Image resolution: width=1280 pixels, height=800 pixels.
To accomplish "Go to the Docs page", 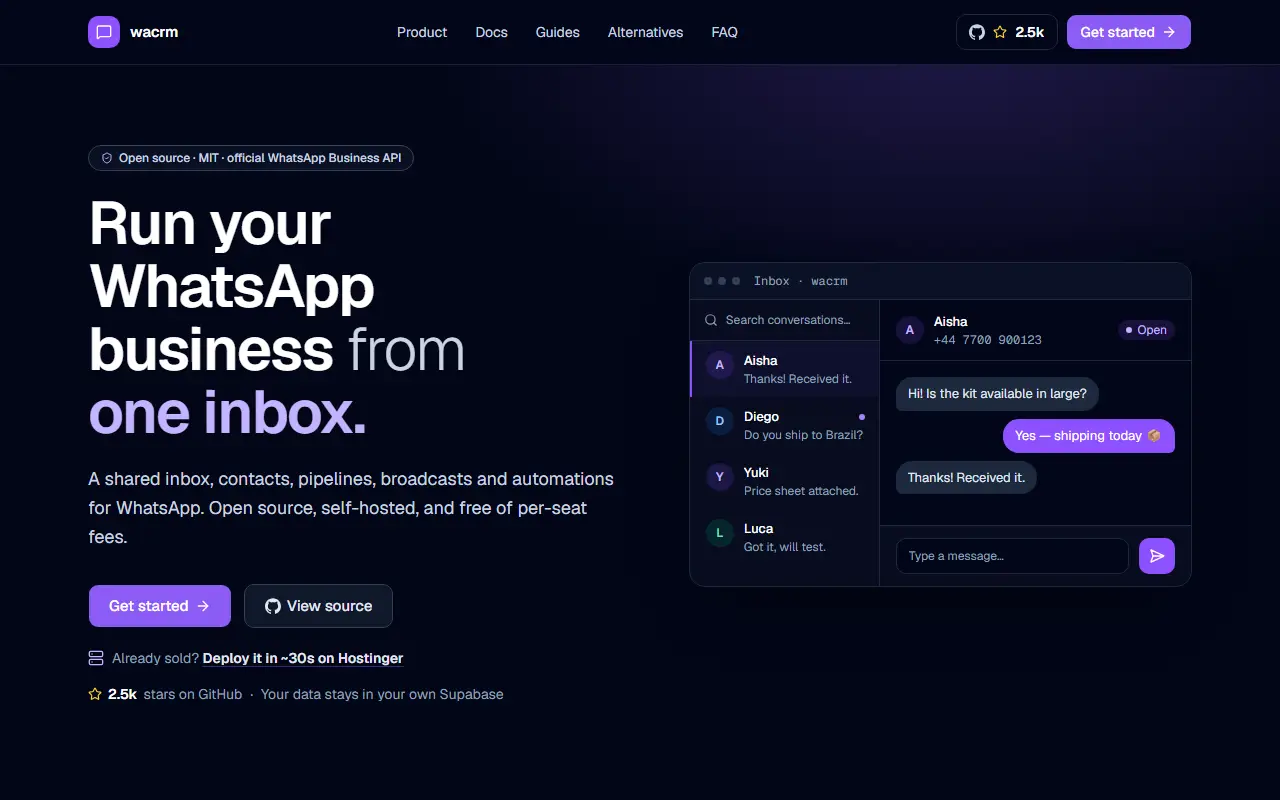I will 492,32.
